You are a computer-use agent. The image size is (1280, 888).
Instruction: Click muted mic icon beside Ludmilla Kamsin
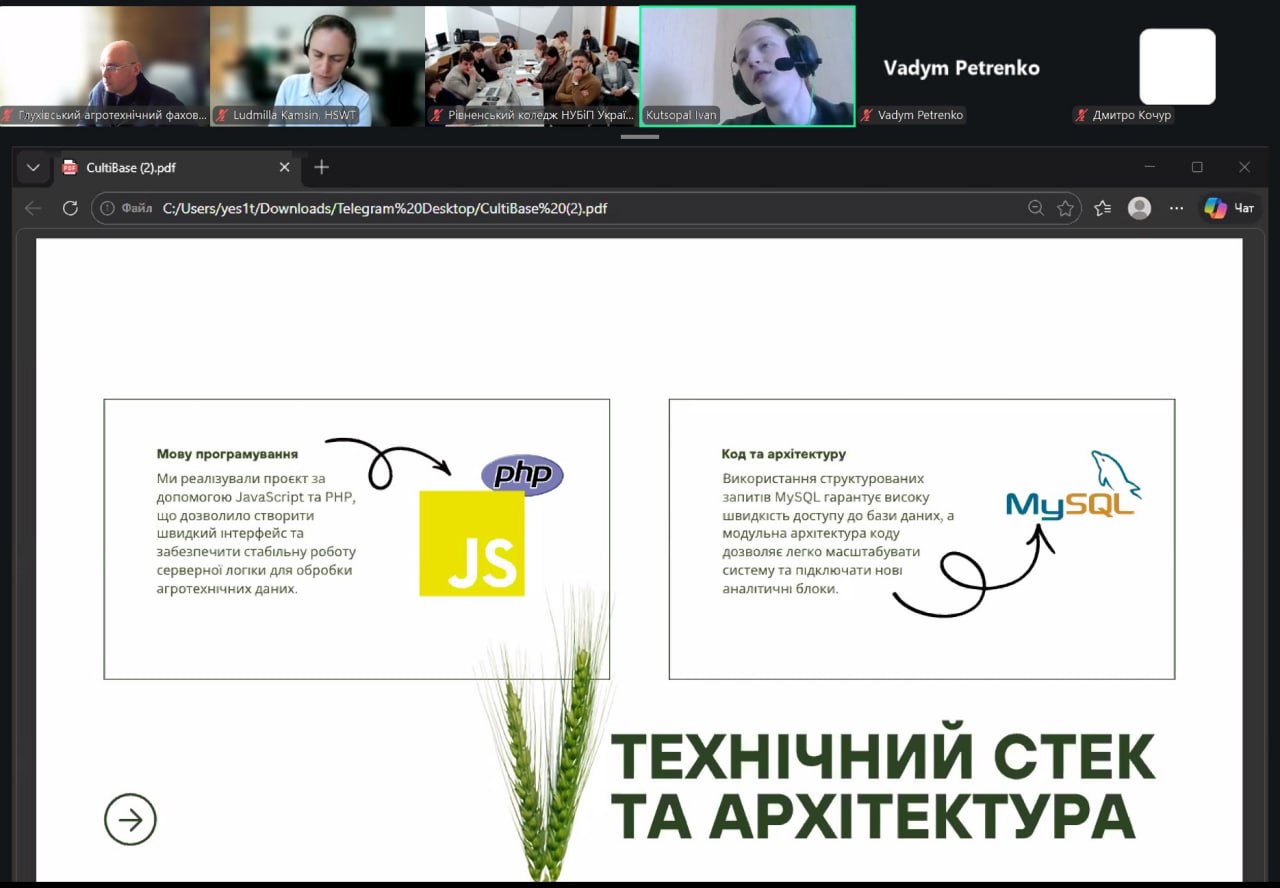tap(222, 115)
